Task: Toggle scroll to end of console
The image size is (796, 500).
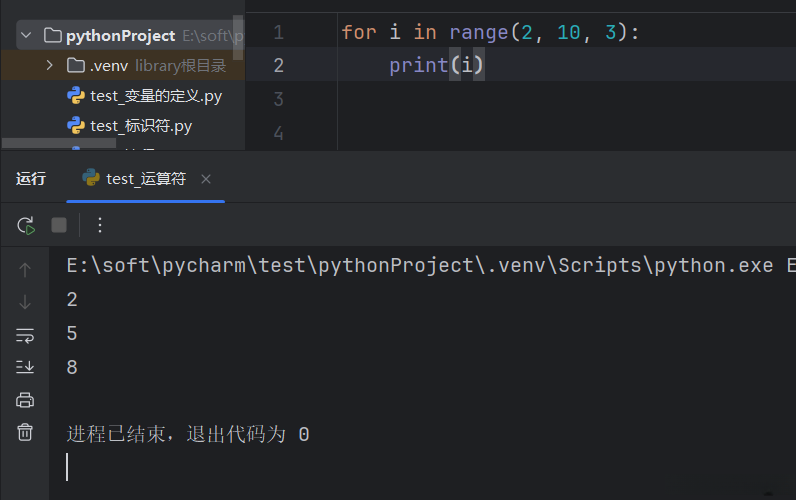Action: [25, 367]
